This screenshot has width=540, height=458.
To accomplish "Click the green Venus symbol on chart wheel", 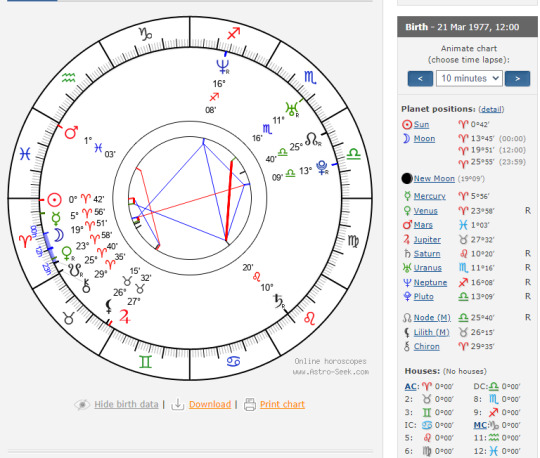I will (x=67, y=253).
